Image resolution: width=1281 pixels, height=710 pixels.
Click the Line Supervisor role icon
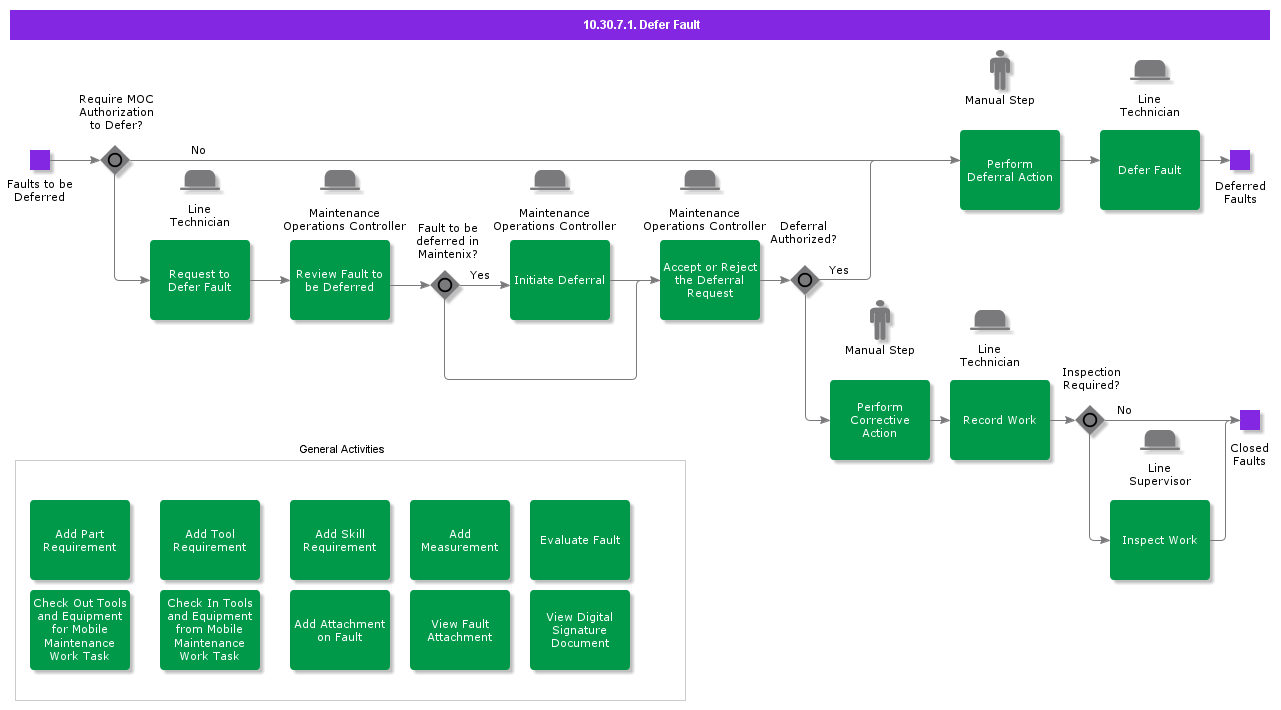pyautogui.click(x=1160, y=440)
